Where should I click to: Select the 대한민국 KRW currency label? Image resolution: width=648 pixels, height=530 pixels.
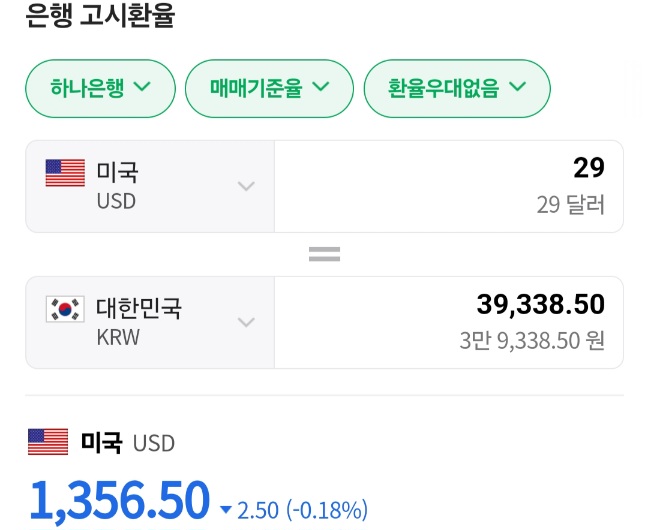click(x=139, y=322)
